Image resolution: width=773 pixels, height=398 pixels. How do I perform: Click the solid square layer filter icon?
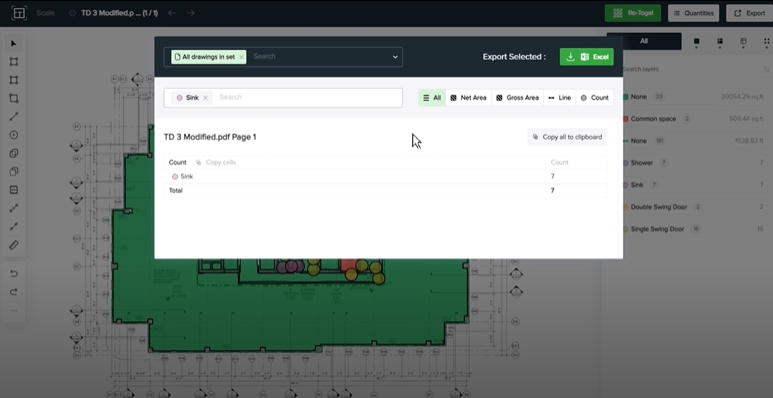697,41
